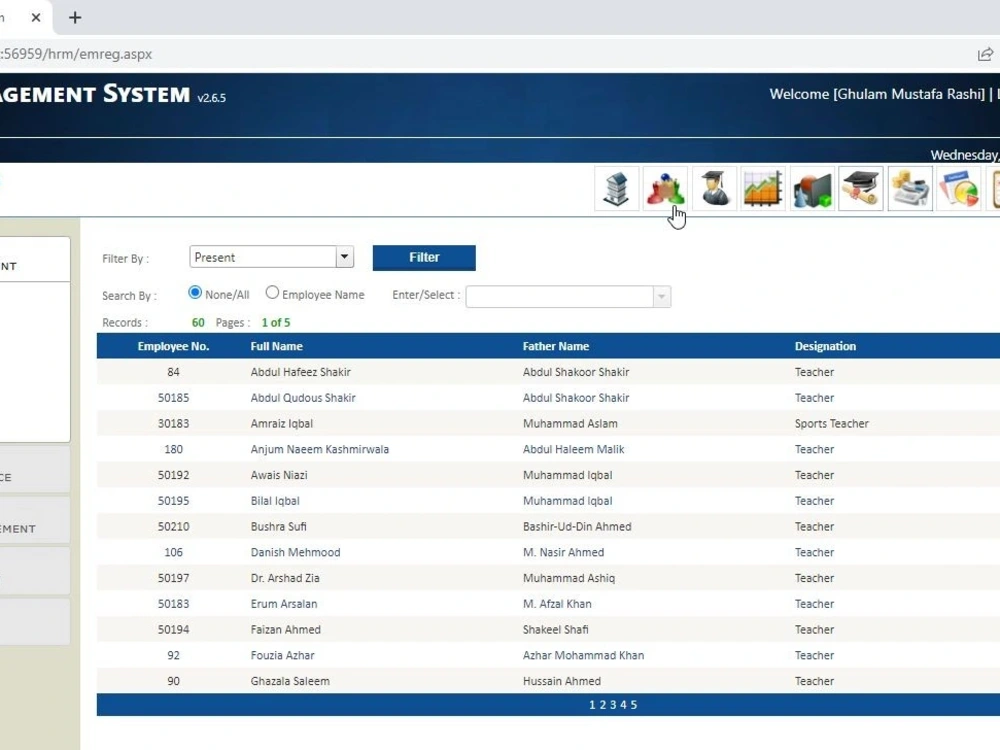
Task: Click the '1 of 5' pages indicator
Action: point(276,323)
